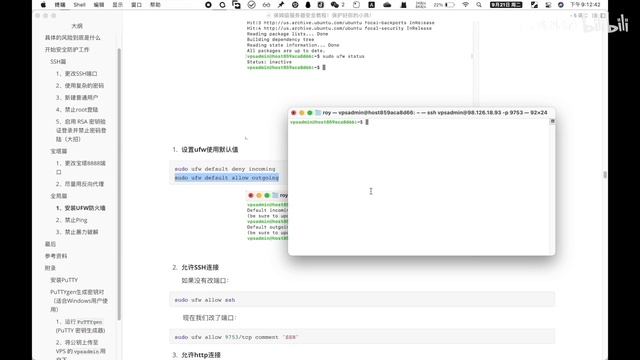Click the battery 22% indicator
Screen dimensions: 640x360
[x=444, y=5]
